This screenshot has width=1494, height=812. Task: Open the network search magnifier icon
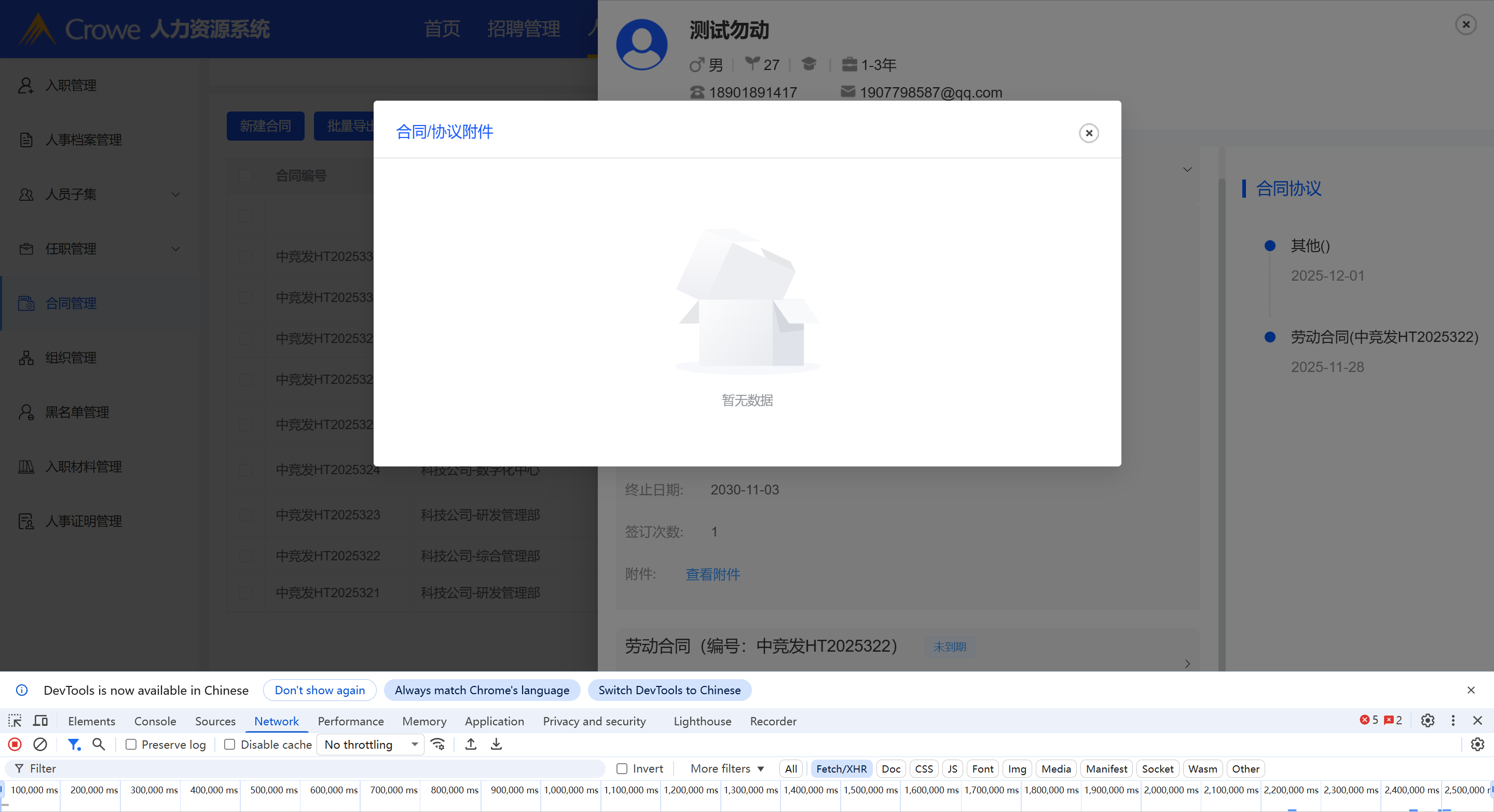click(x=99, y=744)
